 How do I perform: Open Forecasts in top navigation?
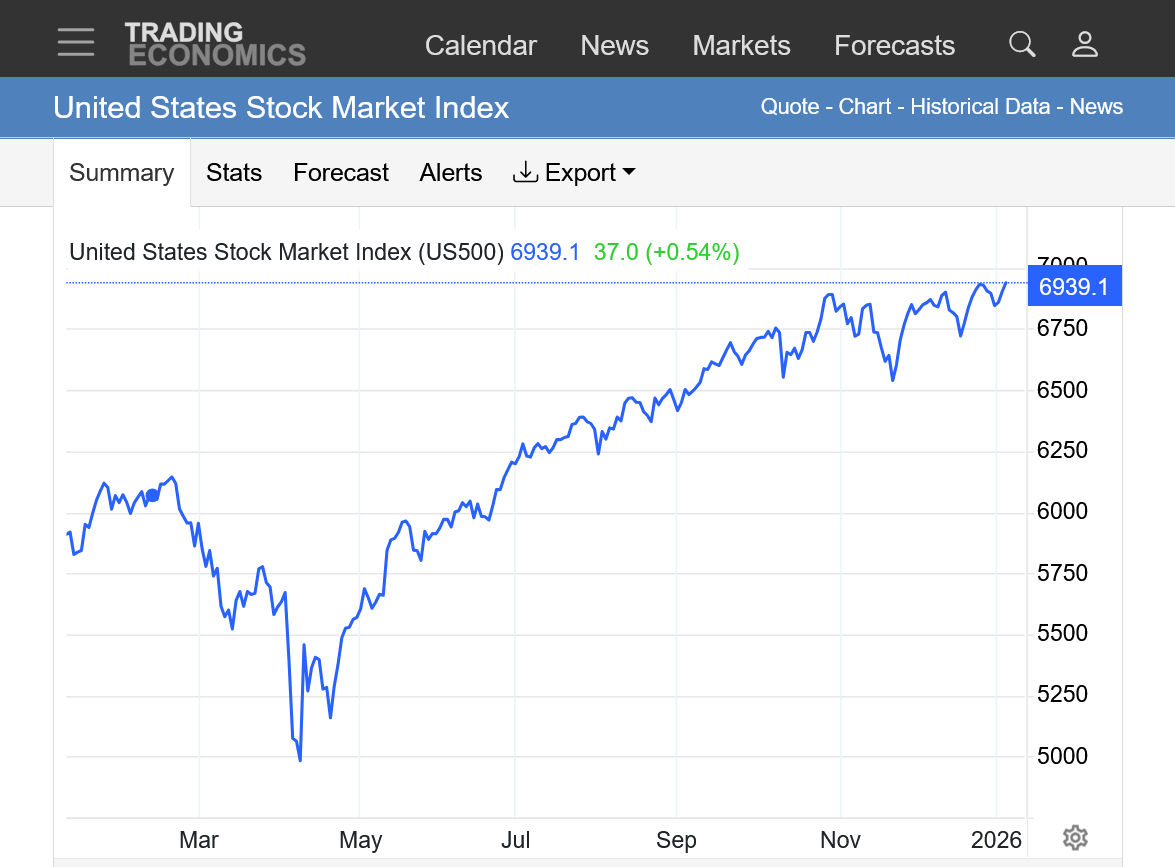coord(894,46)
